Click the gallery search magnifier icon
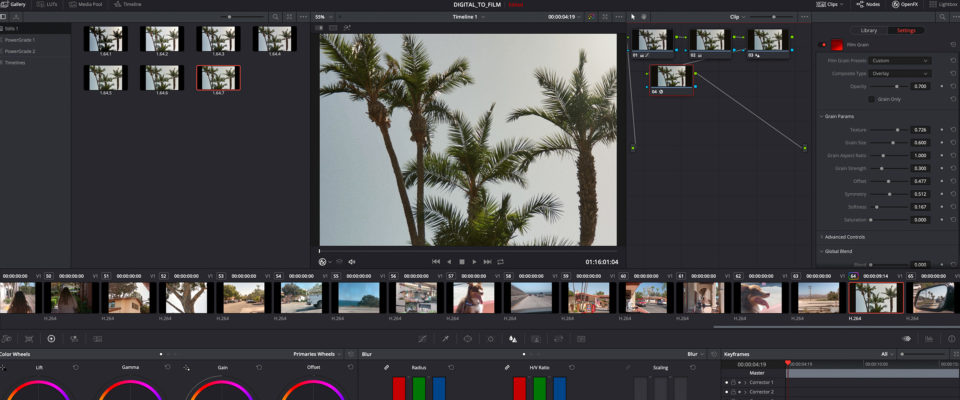Viewport: 960px width, 400px height. (x=276, y=17)
